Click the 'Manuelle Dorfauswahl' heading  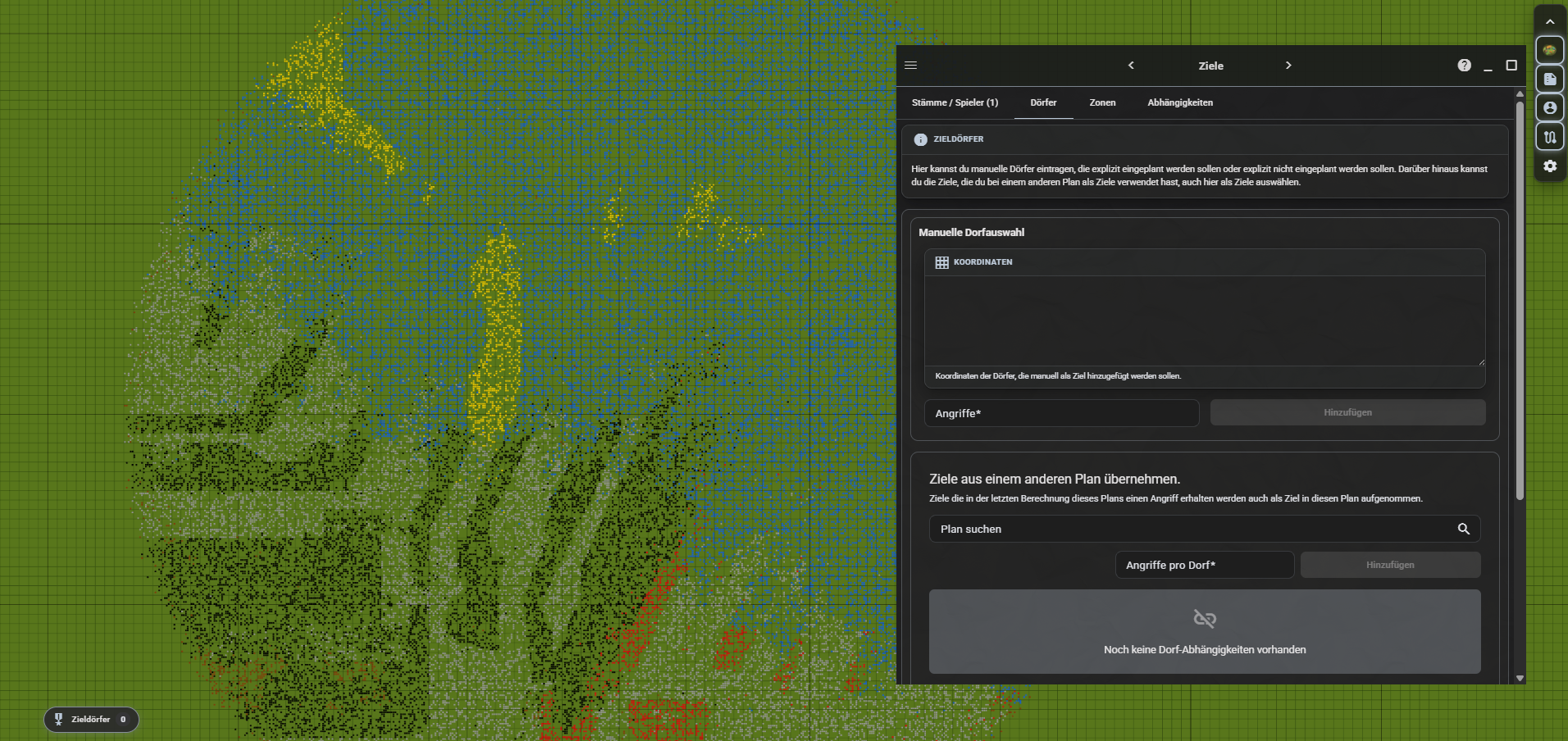[x=971, y=233]
